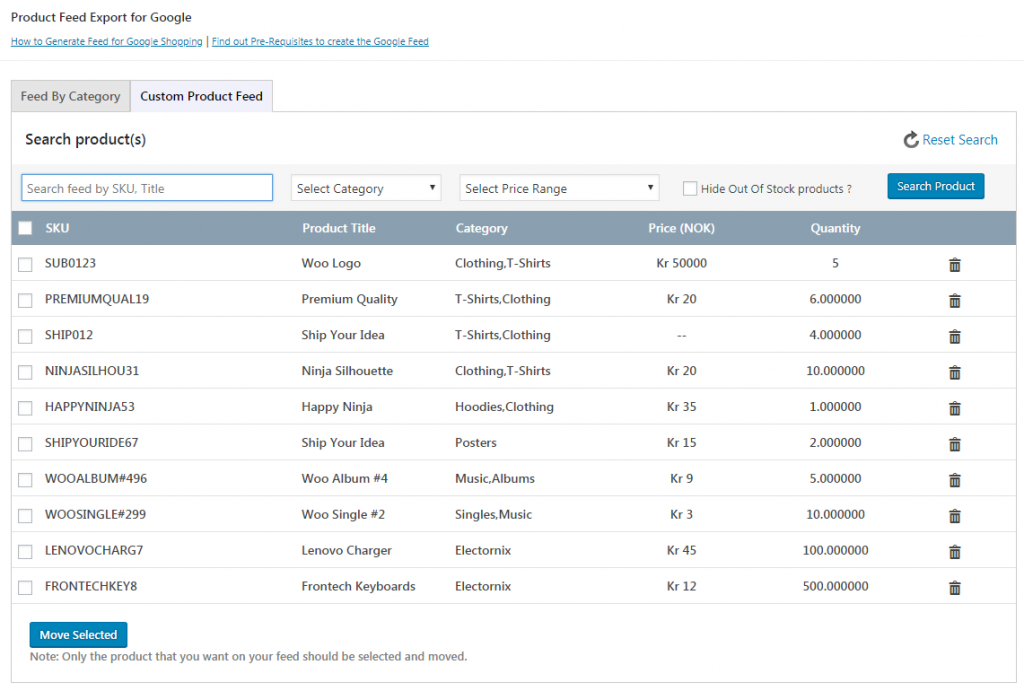Select the Custom Product Feed tab
Screen dimensions: 1024x691
(x=202, y=96)
